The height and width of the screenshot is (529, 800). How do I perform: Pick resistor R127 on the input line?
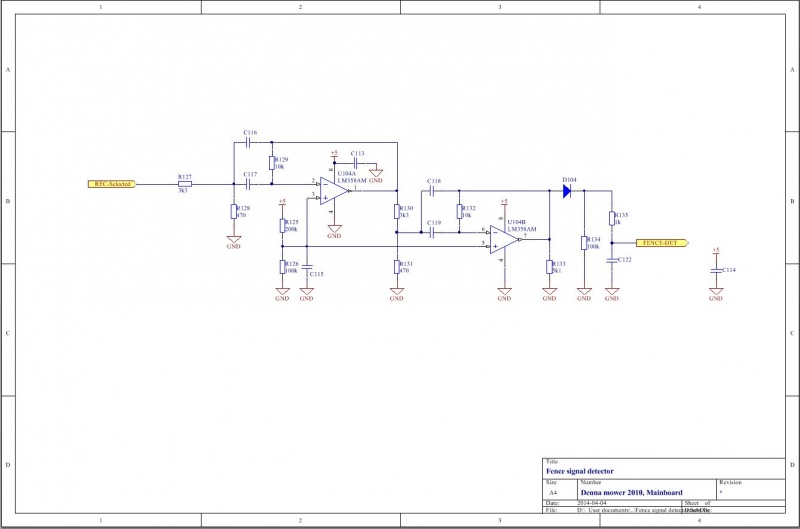point(184,184)
